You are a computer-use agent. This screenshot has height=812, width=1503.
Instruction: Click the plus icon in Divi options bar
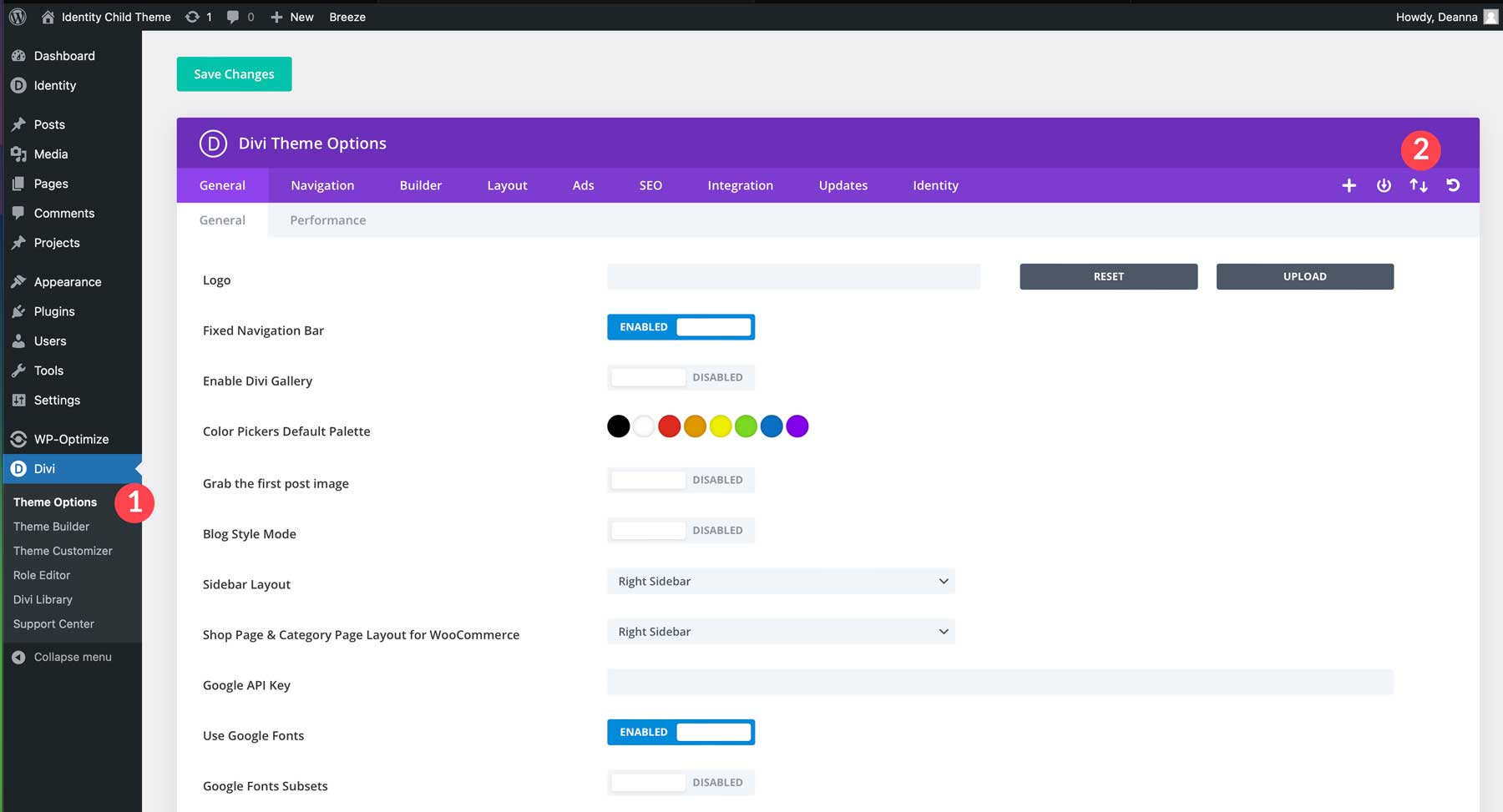coord(1349,185)
